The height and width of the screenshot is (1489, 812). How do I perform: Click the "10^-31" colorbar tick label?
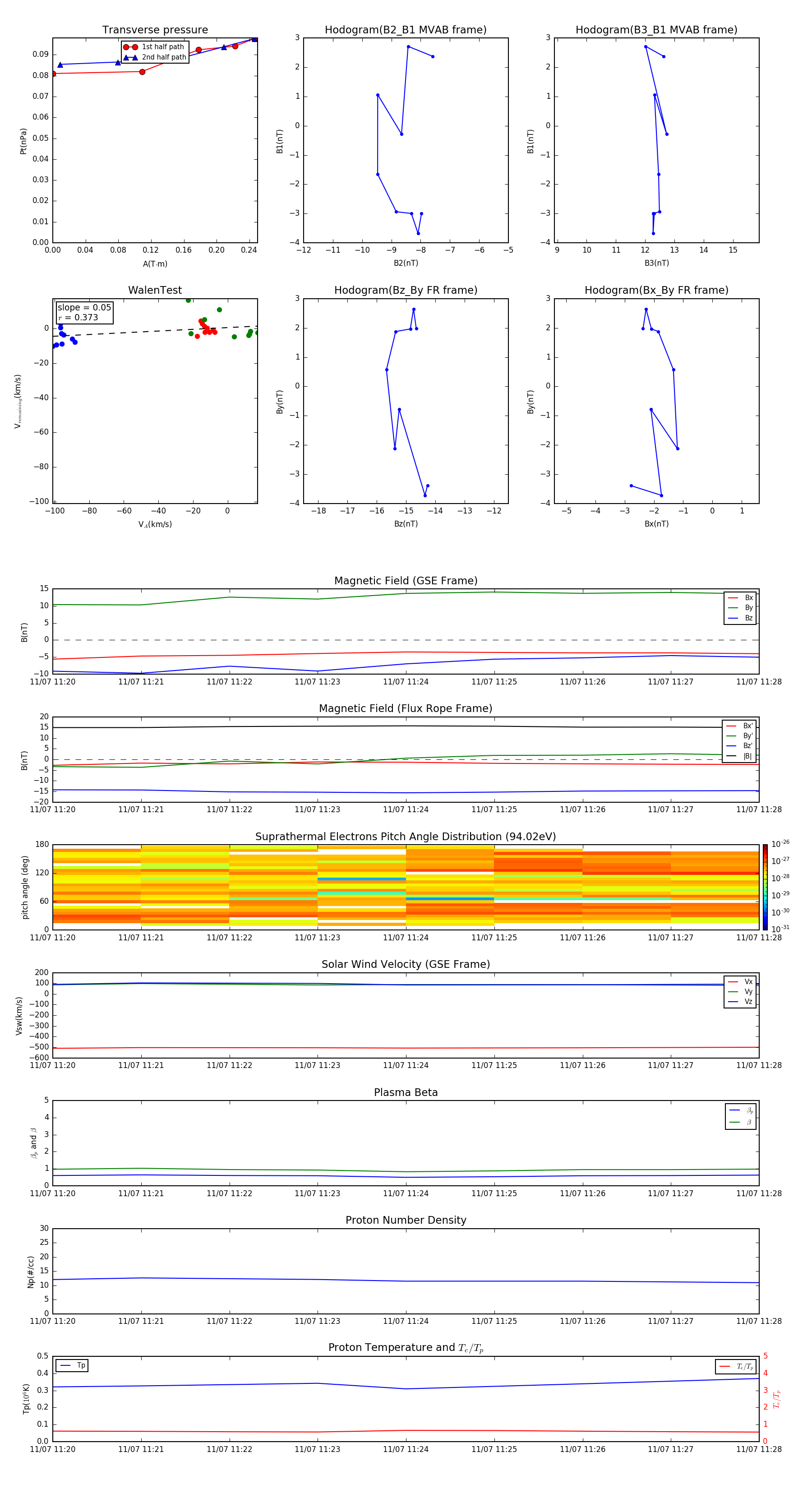point(780,929)
